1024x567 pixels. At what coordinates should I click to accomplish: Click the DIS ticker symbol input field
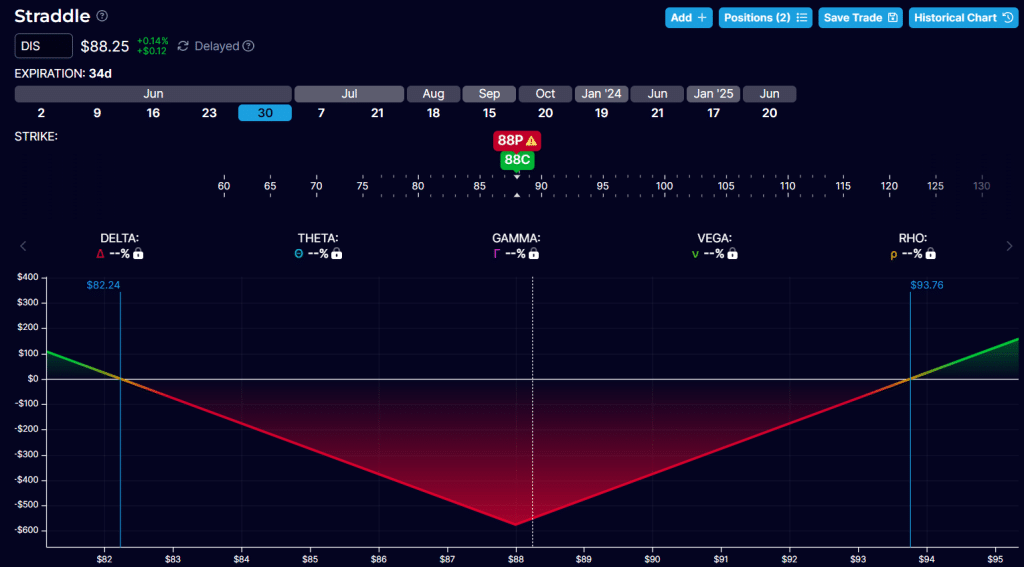[x=43, y=46]
